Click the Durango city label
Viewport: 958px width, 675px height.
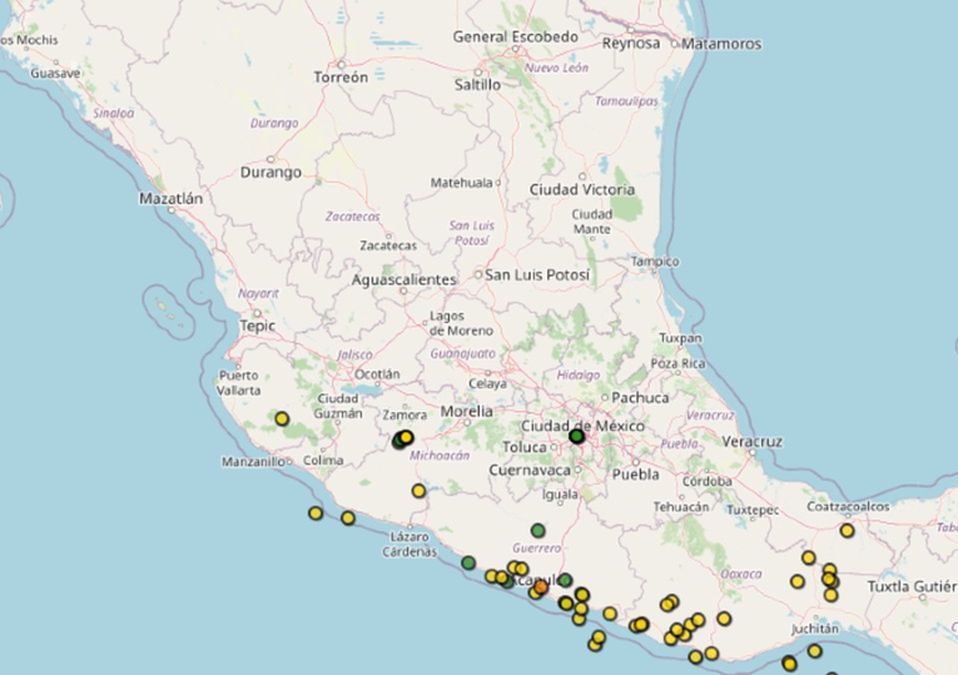pos(271,172)
